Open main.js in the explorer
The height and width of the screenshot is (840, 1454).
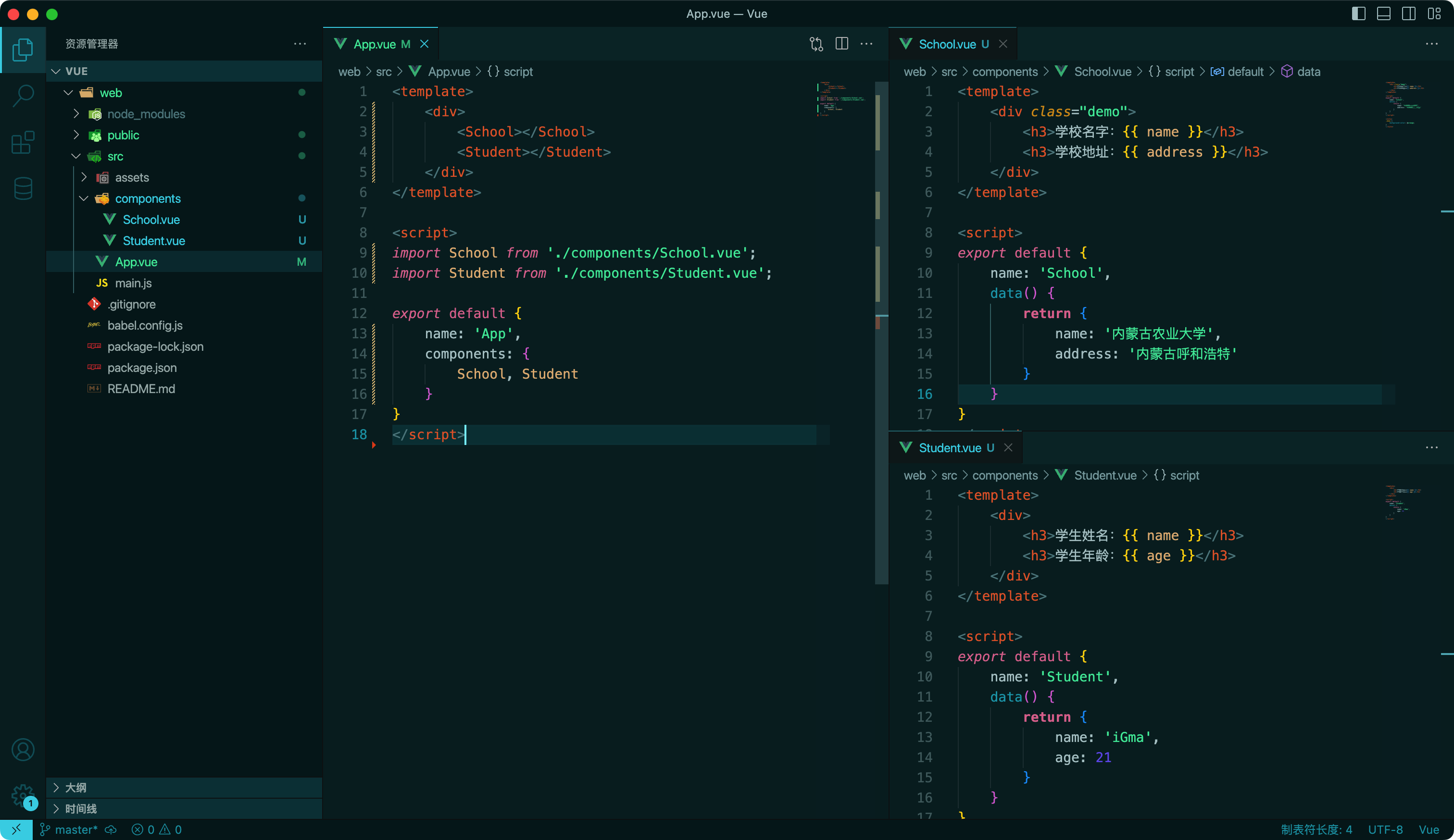[133, 283]
